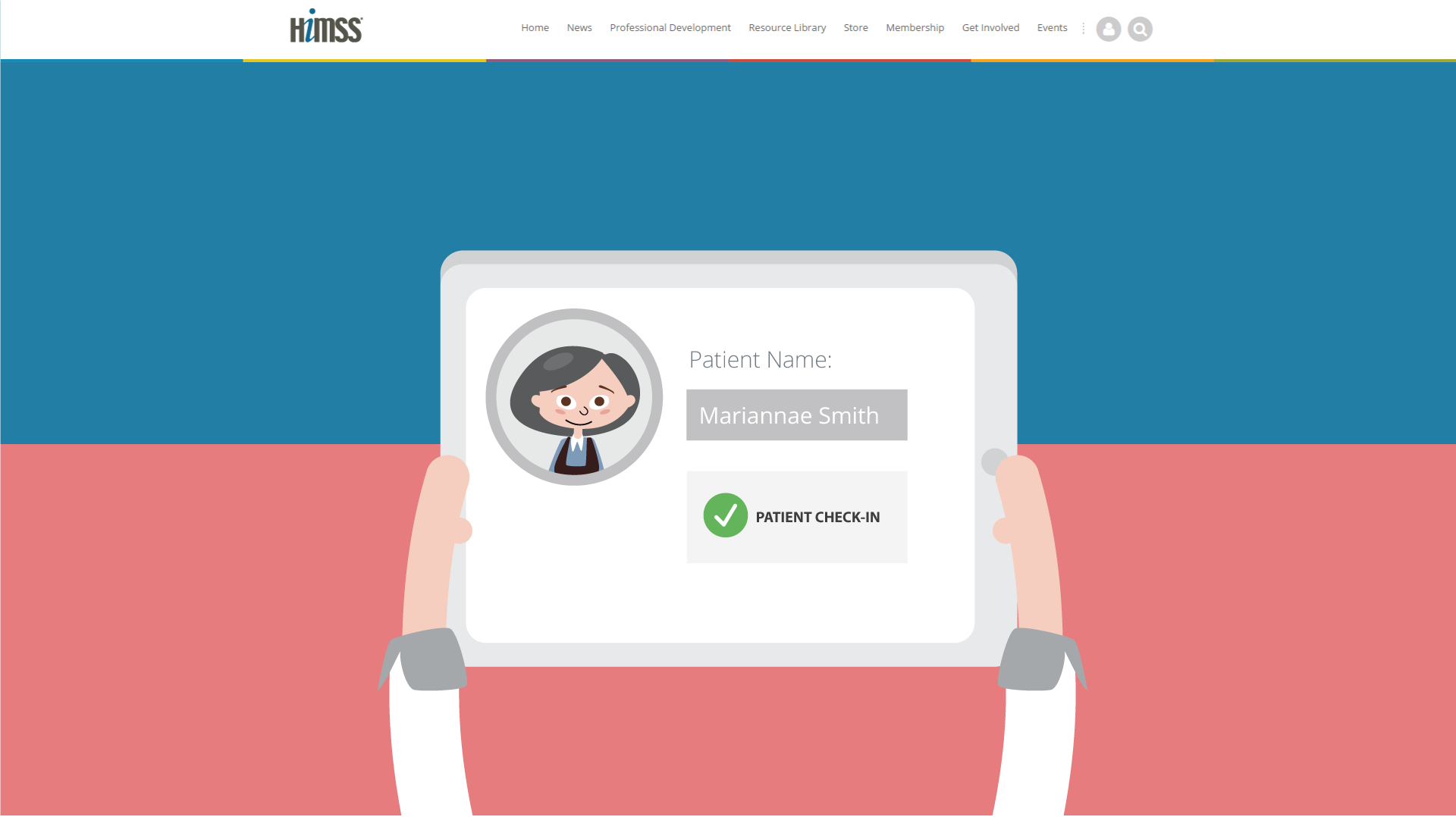Click the left hand holding tablet
Image resolution: width=1456 pixels, height=817 pixels.
[438, 542]
